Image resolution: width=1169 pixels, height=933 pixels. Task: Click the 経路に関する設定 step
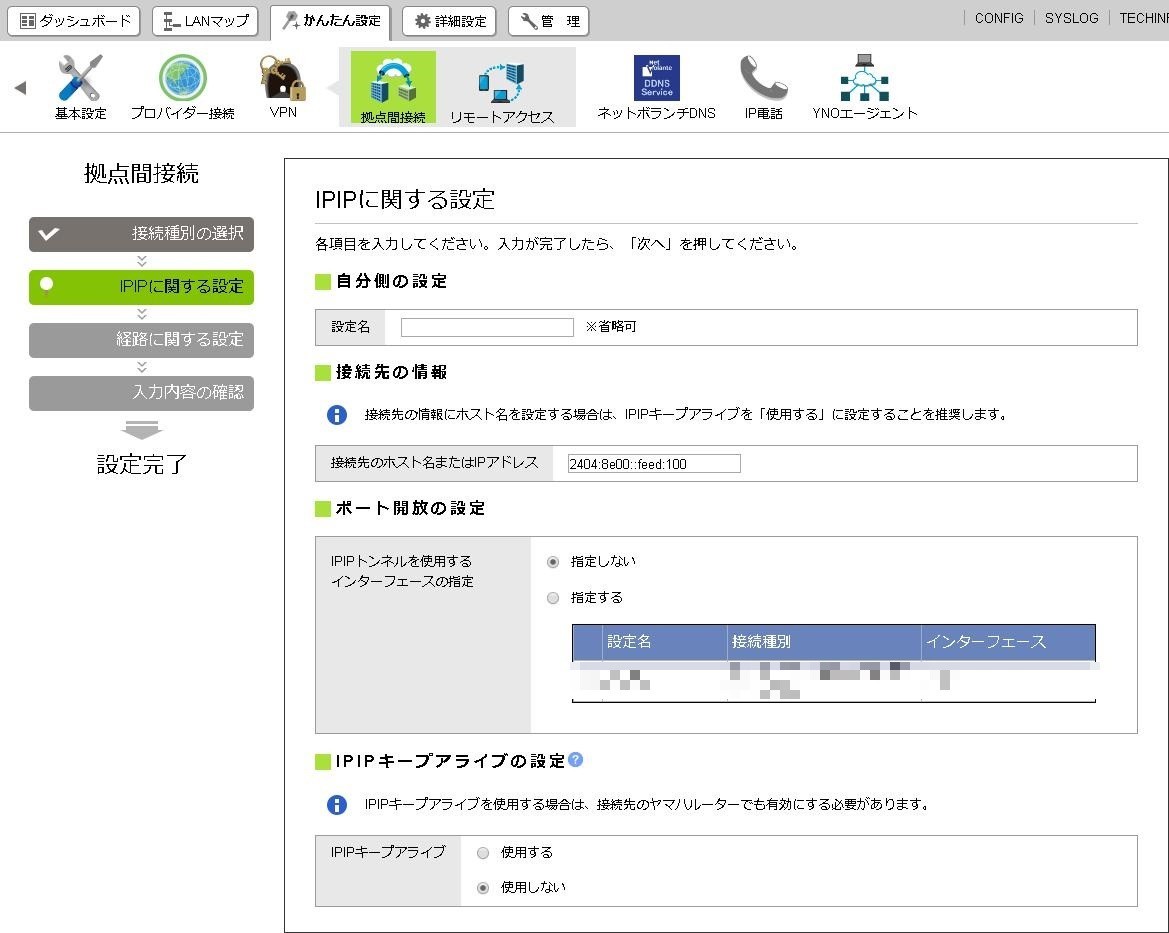point(142,340)
